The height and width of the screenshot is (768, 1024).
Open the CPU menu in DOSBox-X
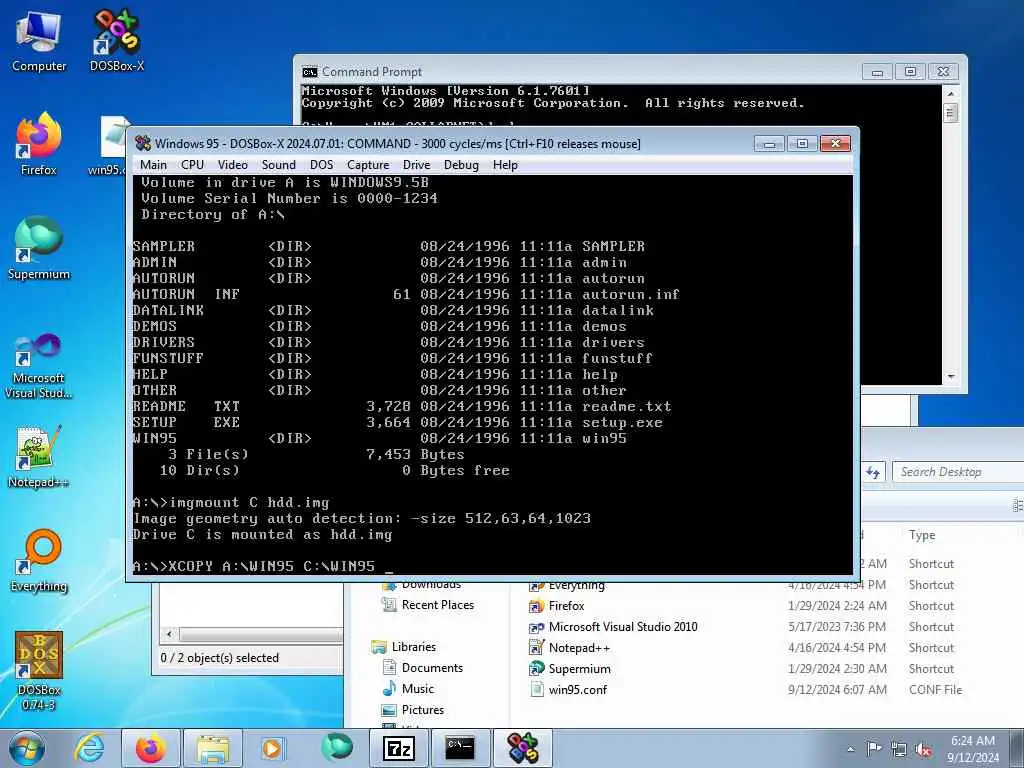(x=193, y=165)
